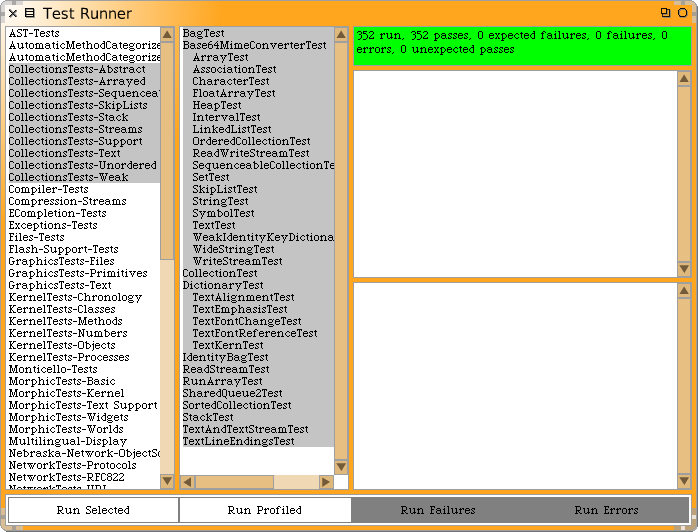698x532 pixels.
Task: Click the collapse window icon in title bar
Action: pyautogui.click(x=683, y=13)
